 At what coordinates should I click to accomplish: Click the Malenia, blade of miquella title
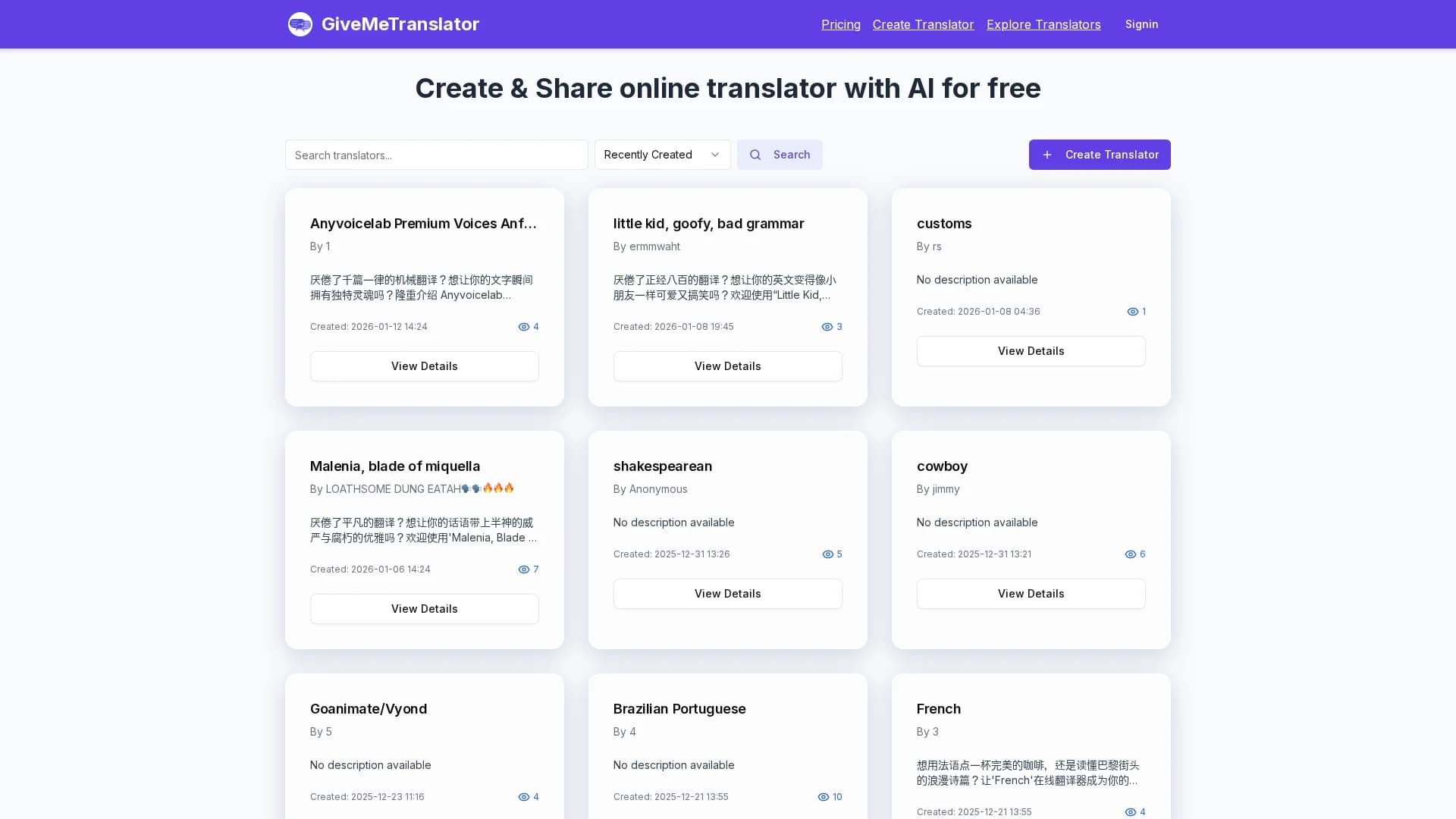tap(395, 466)
